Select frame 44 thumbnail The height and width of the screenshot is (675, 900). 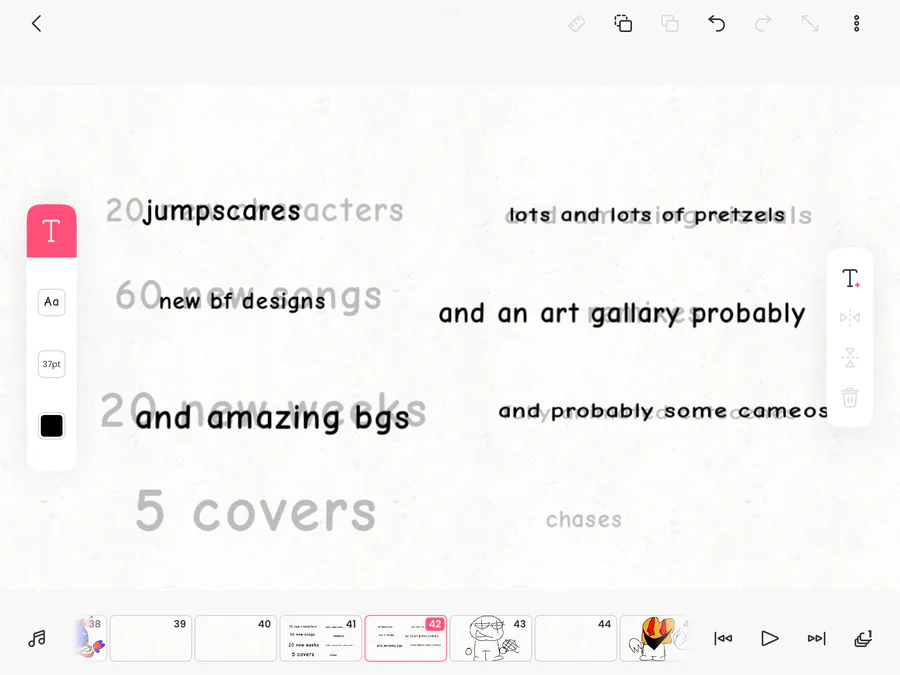576,638
